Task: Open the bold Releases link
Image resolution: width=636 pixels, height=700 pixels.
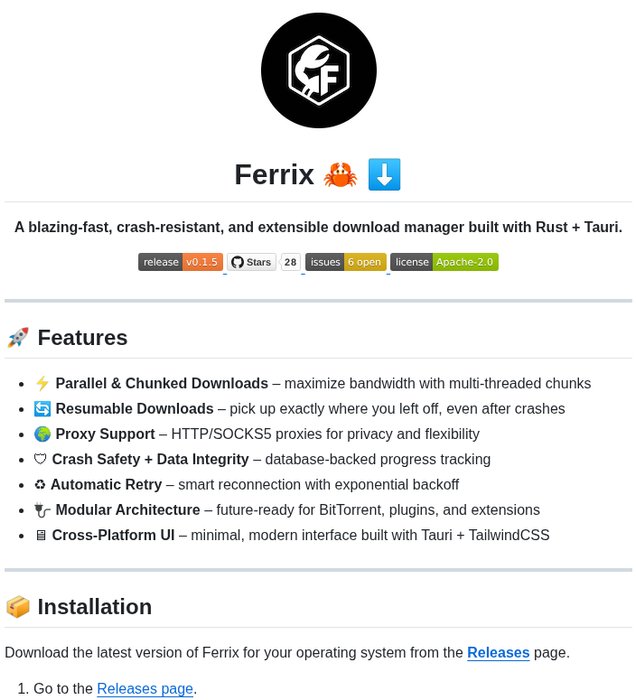Action: [x=498, y=653]
